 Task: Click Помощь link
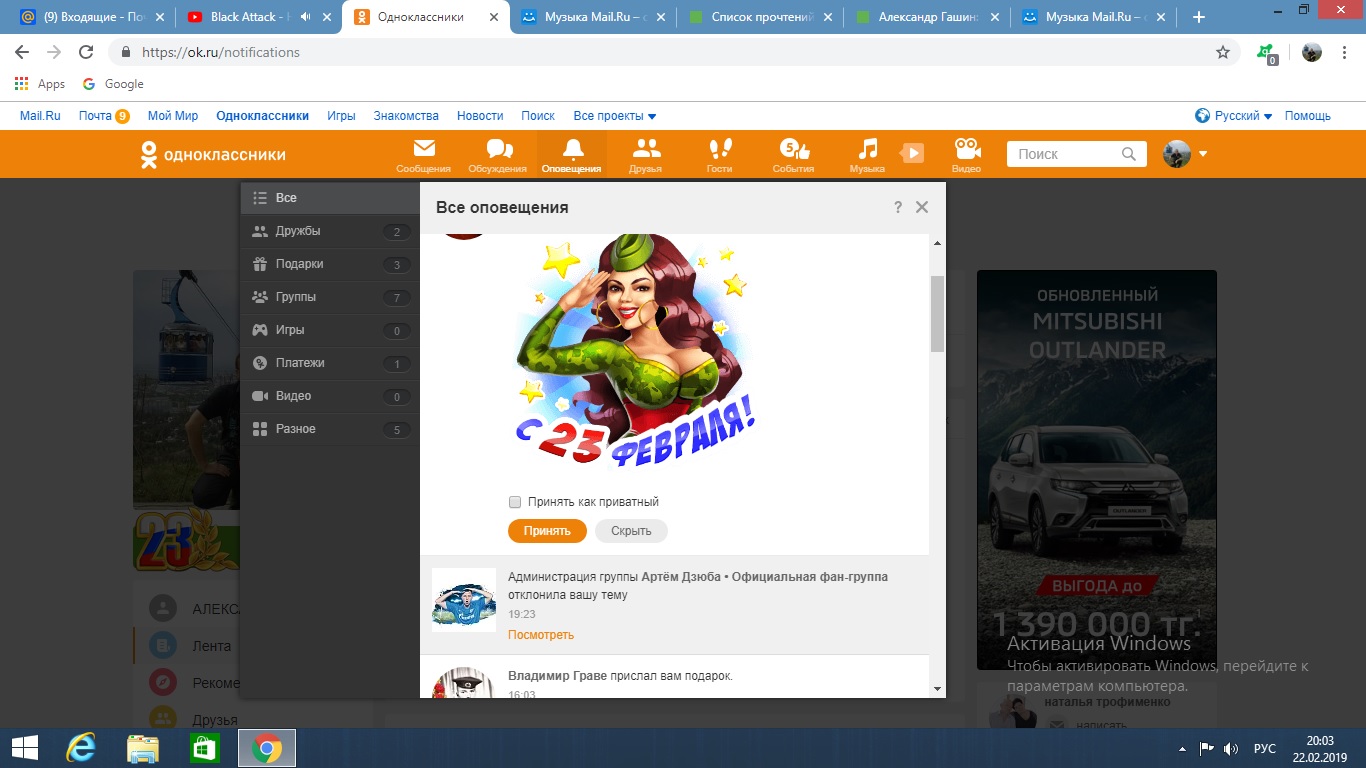tap(1308, 116)
